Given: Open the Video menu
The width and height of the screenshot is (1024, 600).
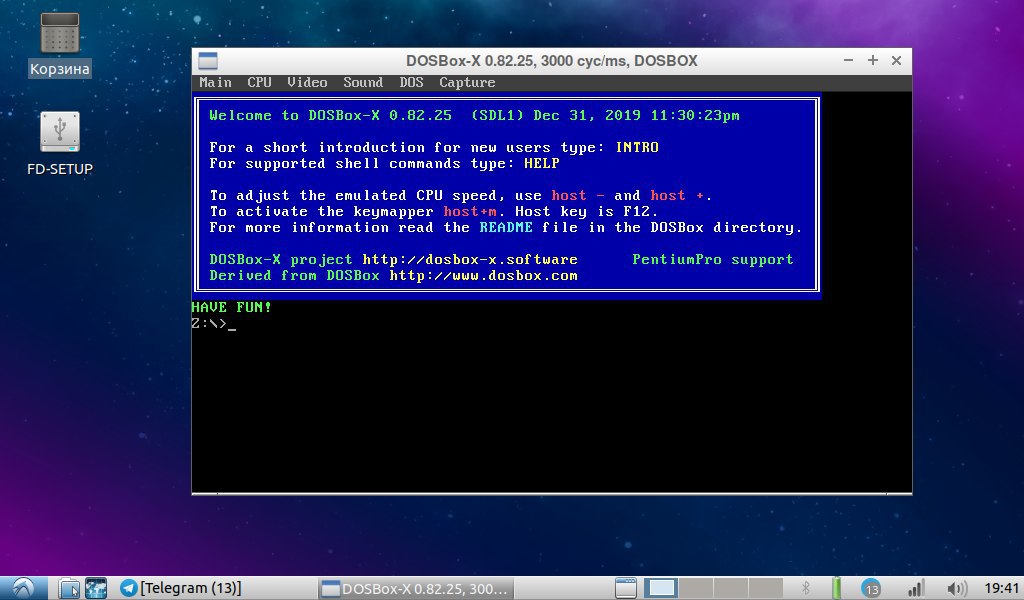Looking at the screenshot, I should point(307,82).
